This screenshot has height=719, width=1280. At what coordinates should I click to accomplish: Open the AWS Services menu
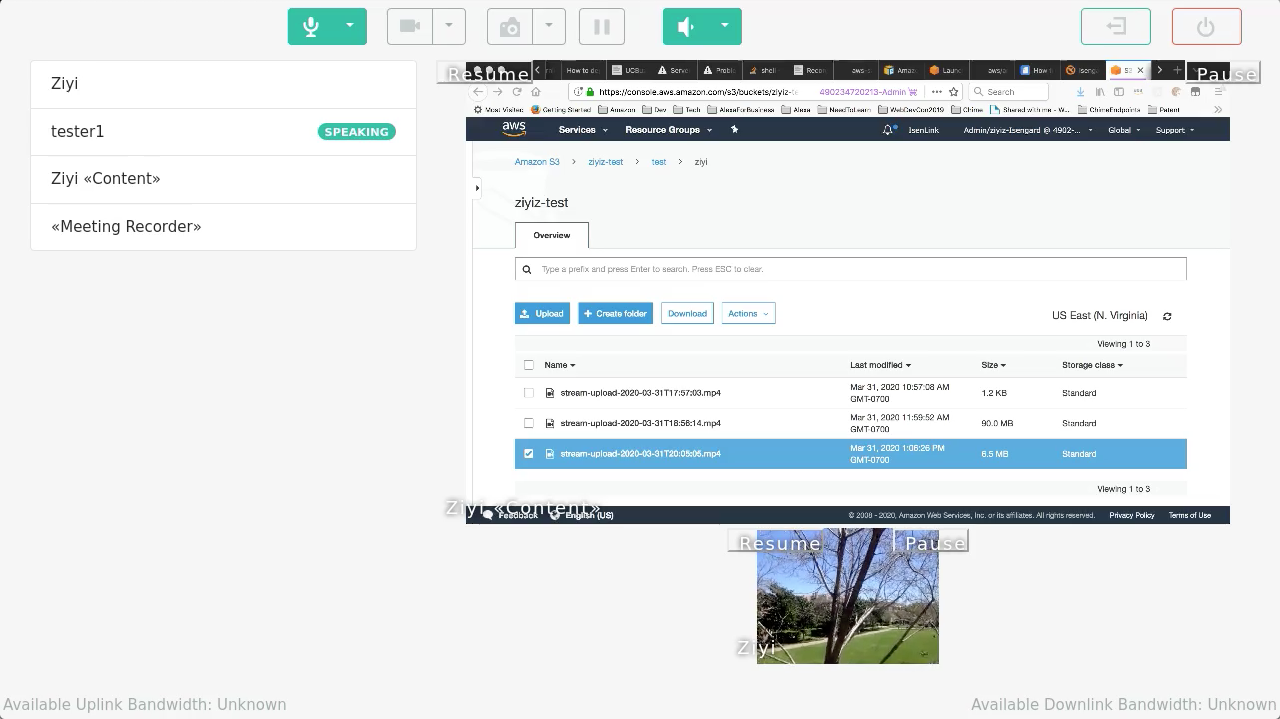click(583, 130)
